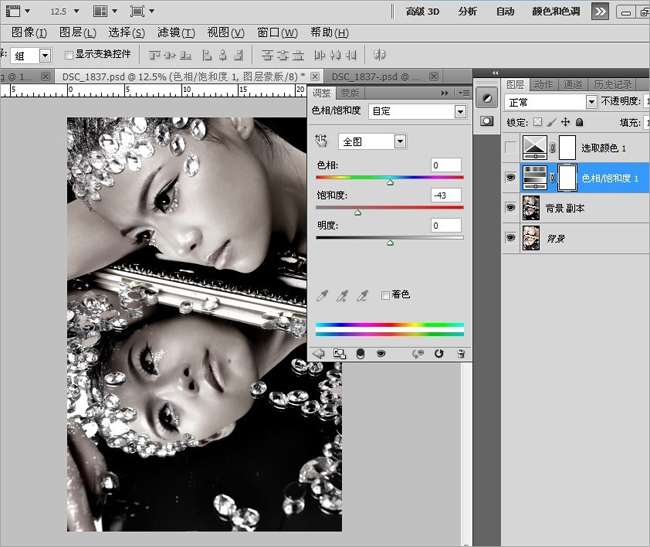Check the 显示变换控件 checkbox
The height and width of the screenshot is (547, 650).
tap(69, 55)
